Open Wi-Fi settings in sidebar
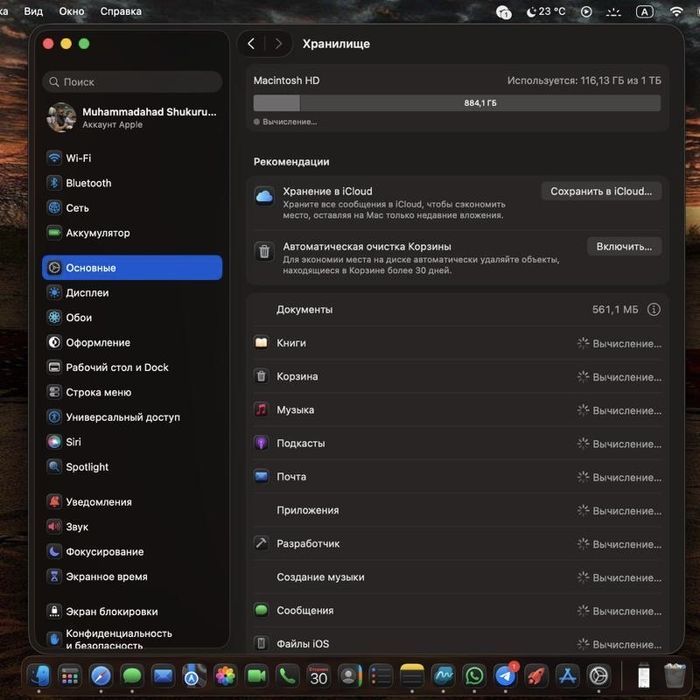The width and height of the screenshot is (700, 700). [132, 158]
